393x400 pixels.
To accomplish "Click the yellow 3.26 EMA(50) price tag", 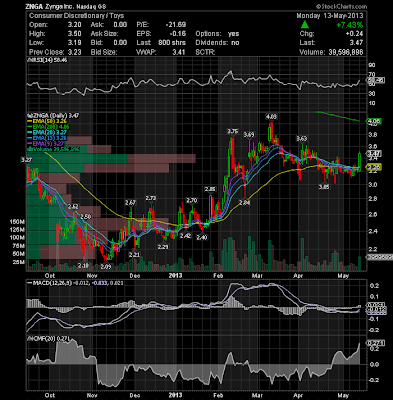I will coord(374,167).
